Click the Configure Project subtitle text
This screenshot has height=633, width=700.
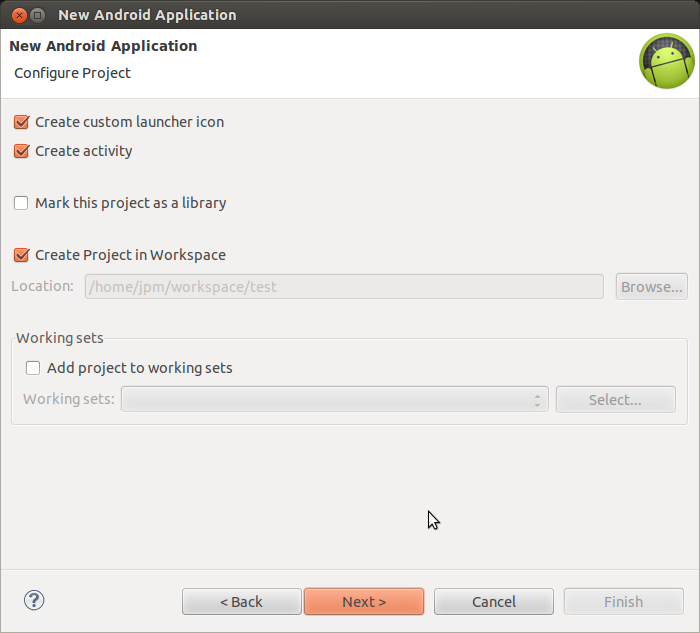click(x=72, y=73)
